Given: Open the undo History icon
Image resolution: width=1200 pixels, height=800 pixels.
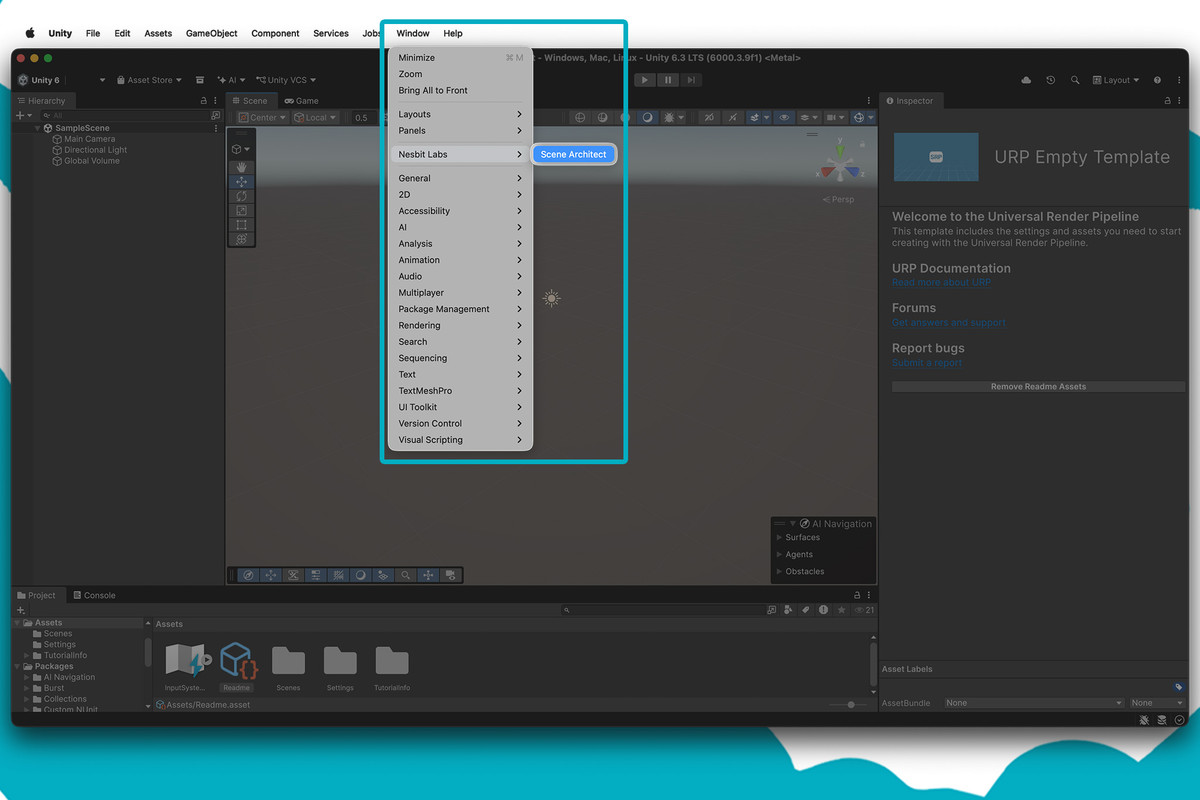Looking at the screenshot, I should [x=1050, y=80].
